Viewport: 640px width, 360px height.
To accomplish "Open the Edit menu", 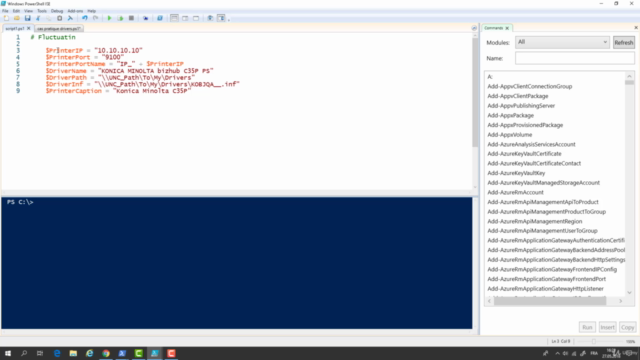I will pos(16,11).
